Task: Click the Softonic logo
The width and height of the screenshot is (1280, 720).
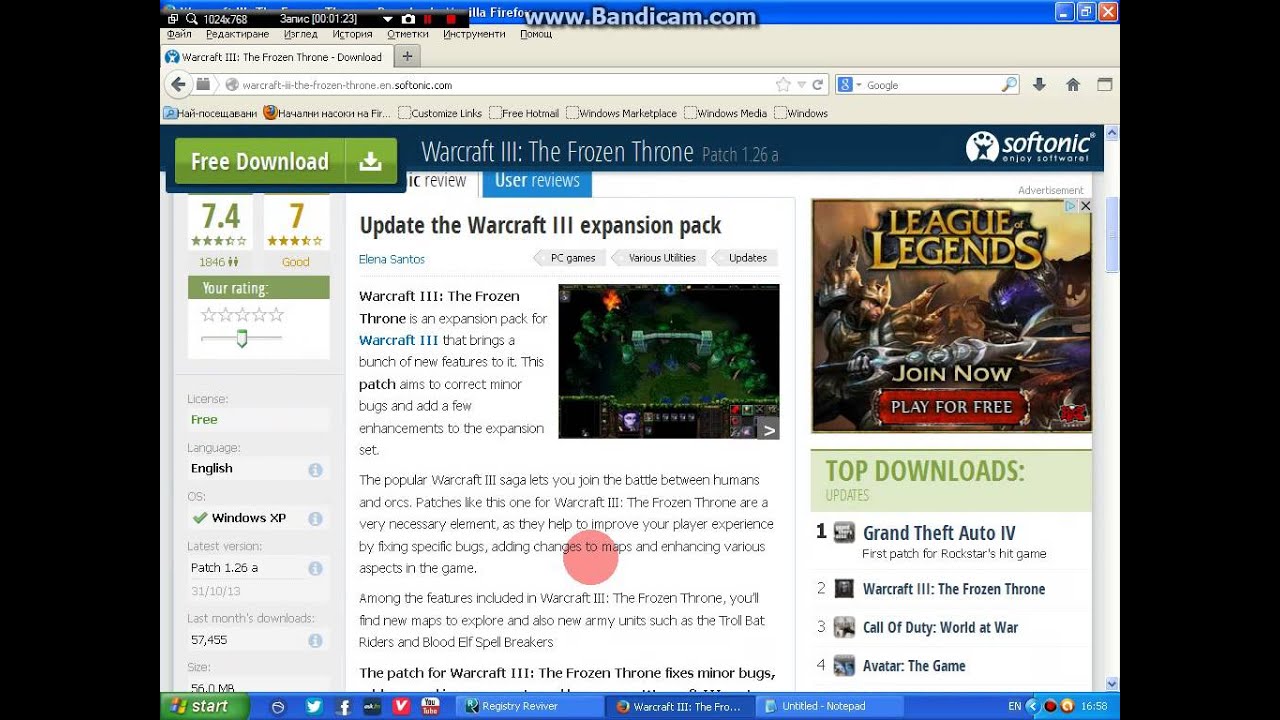Action: (x=1030, y=147)
